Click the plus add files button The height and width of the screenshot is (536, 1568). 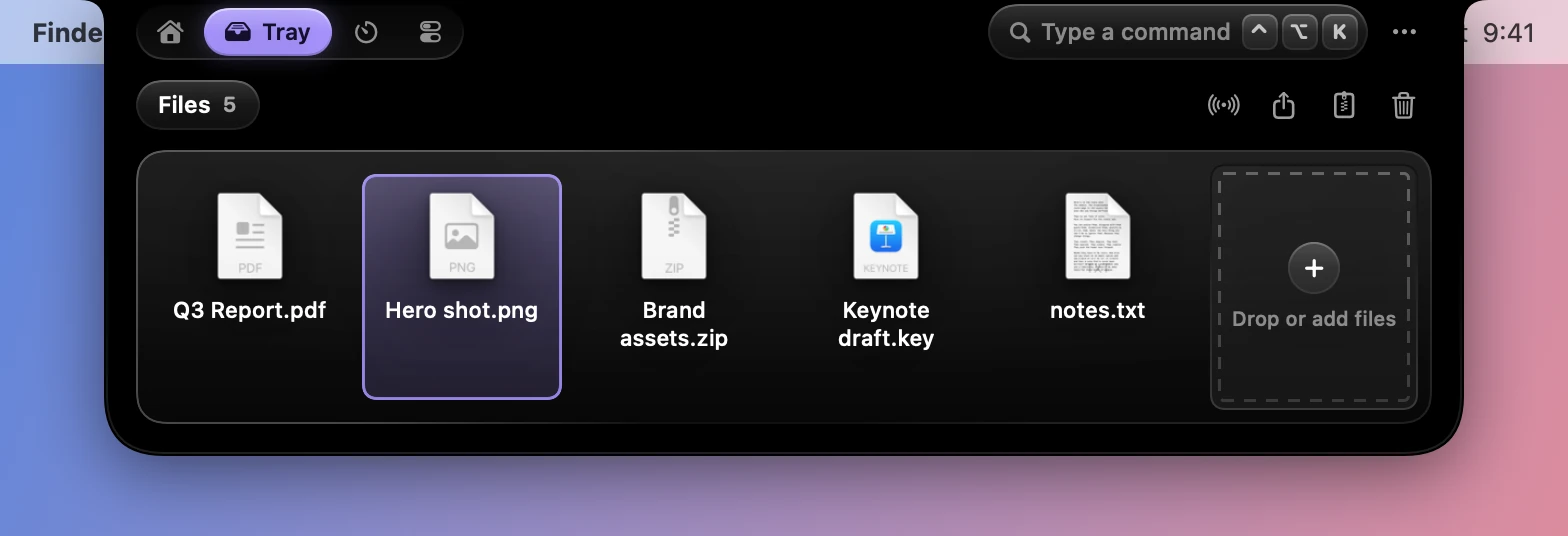[x=1314, y=268]
